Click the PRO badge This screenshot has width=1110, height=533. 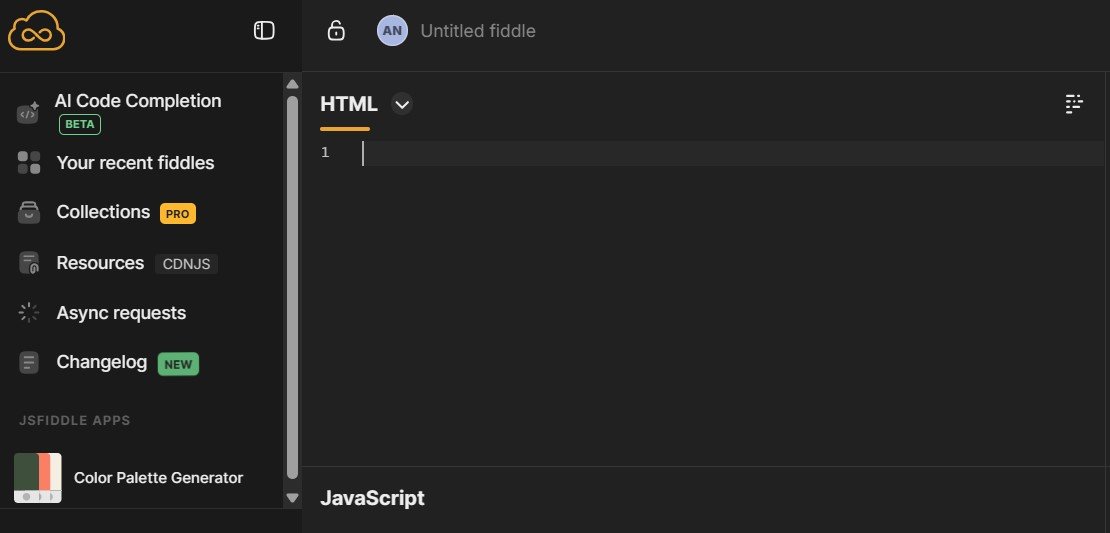(178, 214)
